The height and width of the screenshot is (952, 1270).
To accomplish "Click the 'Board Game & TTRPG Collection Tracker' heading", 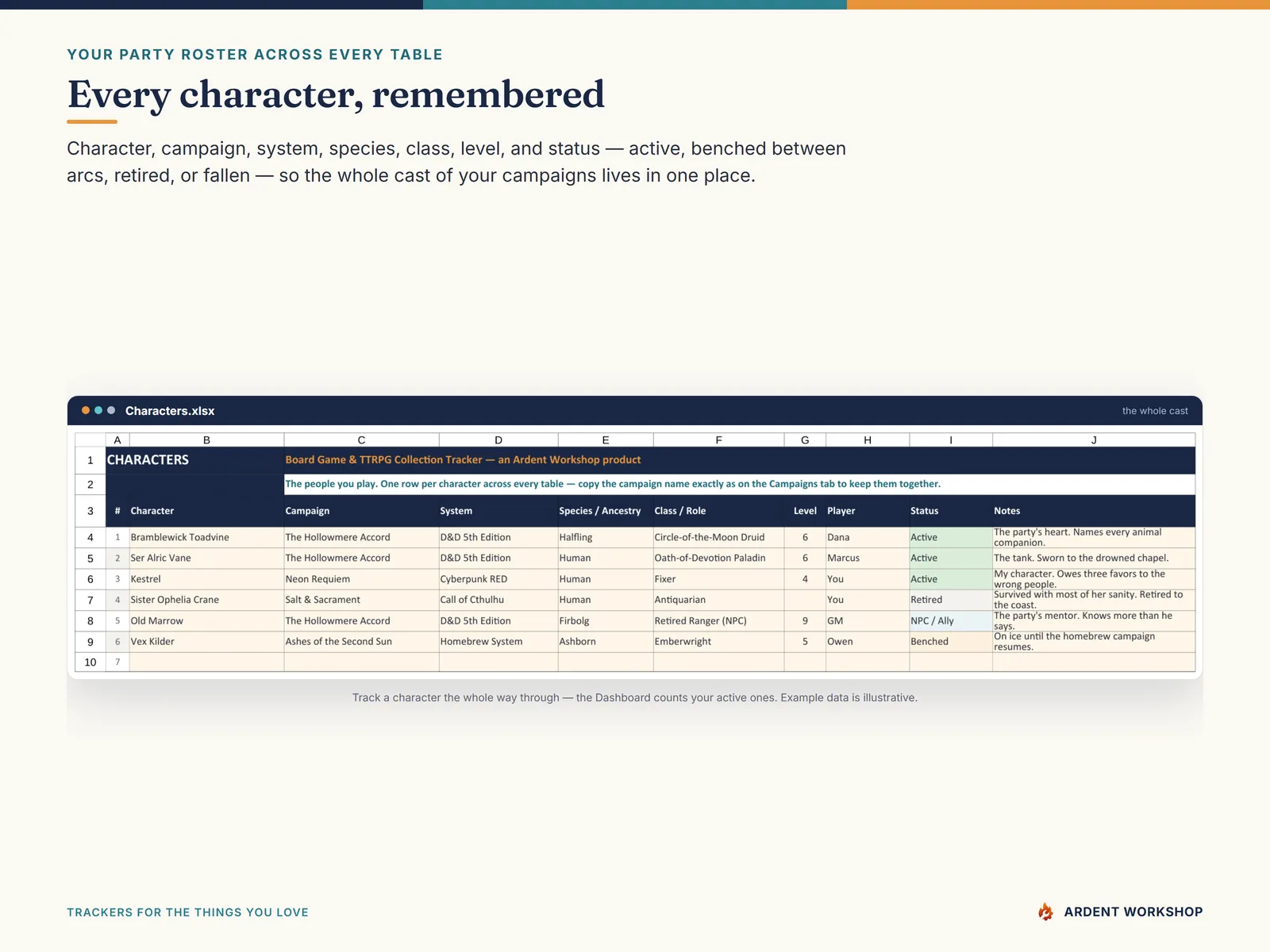I will 463,460.
